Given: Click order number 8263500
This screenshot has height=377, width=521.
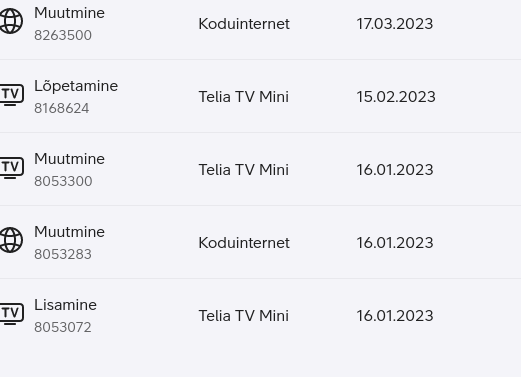Looking at the screenshot, I should 63,35.
